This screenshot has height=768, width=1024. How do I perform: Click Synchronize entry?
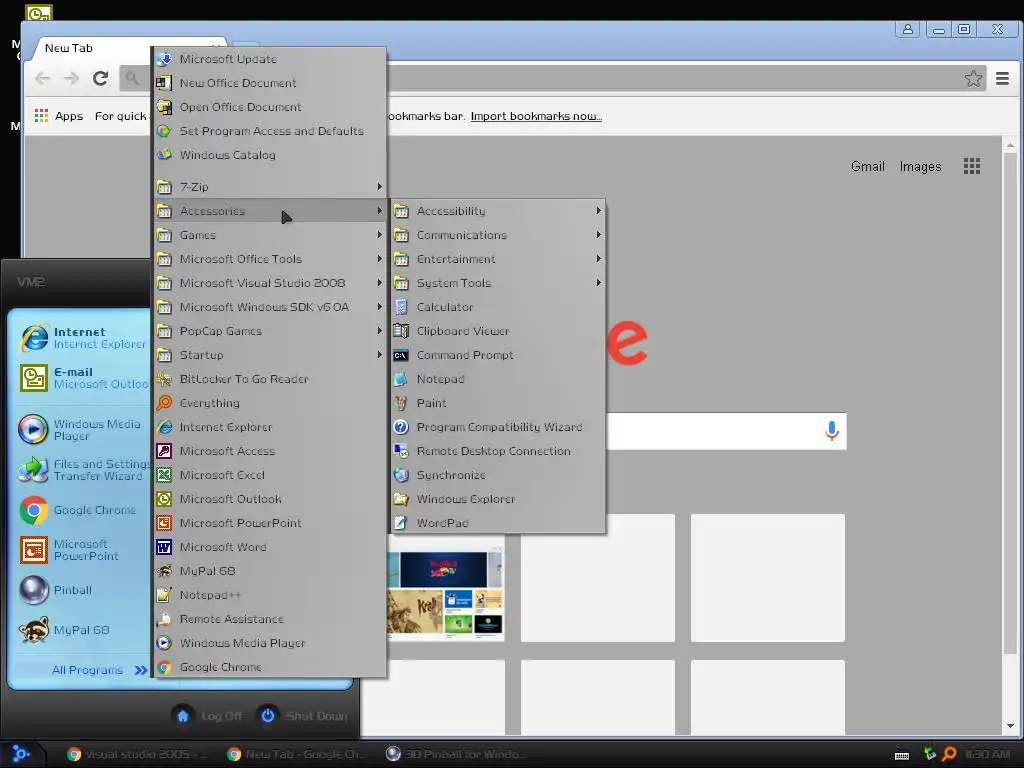click(498, 475)
